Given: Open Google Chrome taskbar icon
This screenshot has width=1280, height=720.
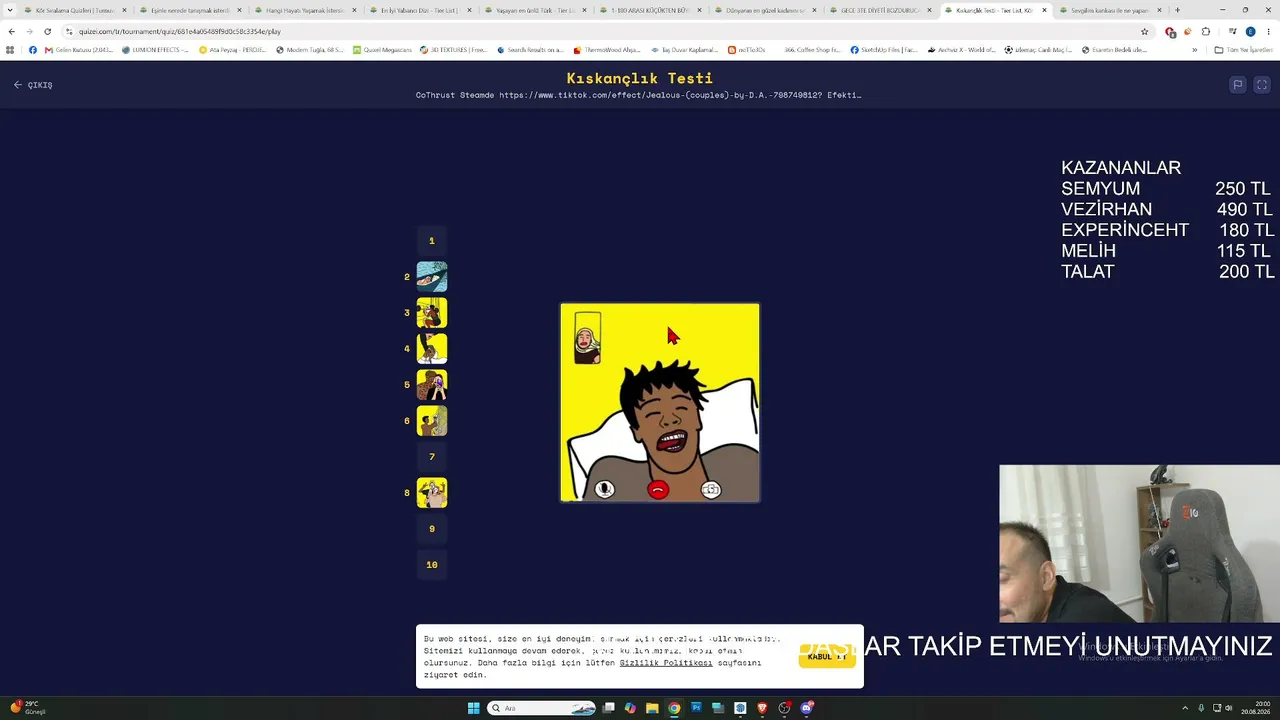Looking at the screenshot, I should coord(674,708).
